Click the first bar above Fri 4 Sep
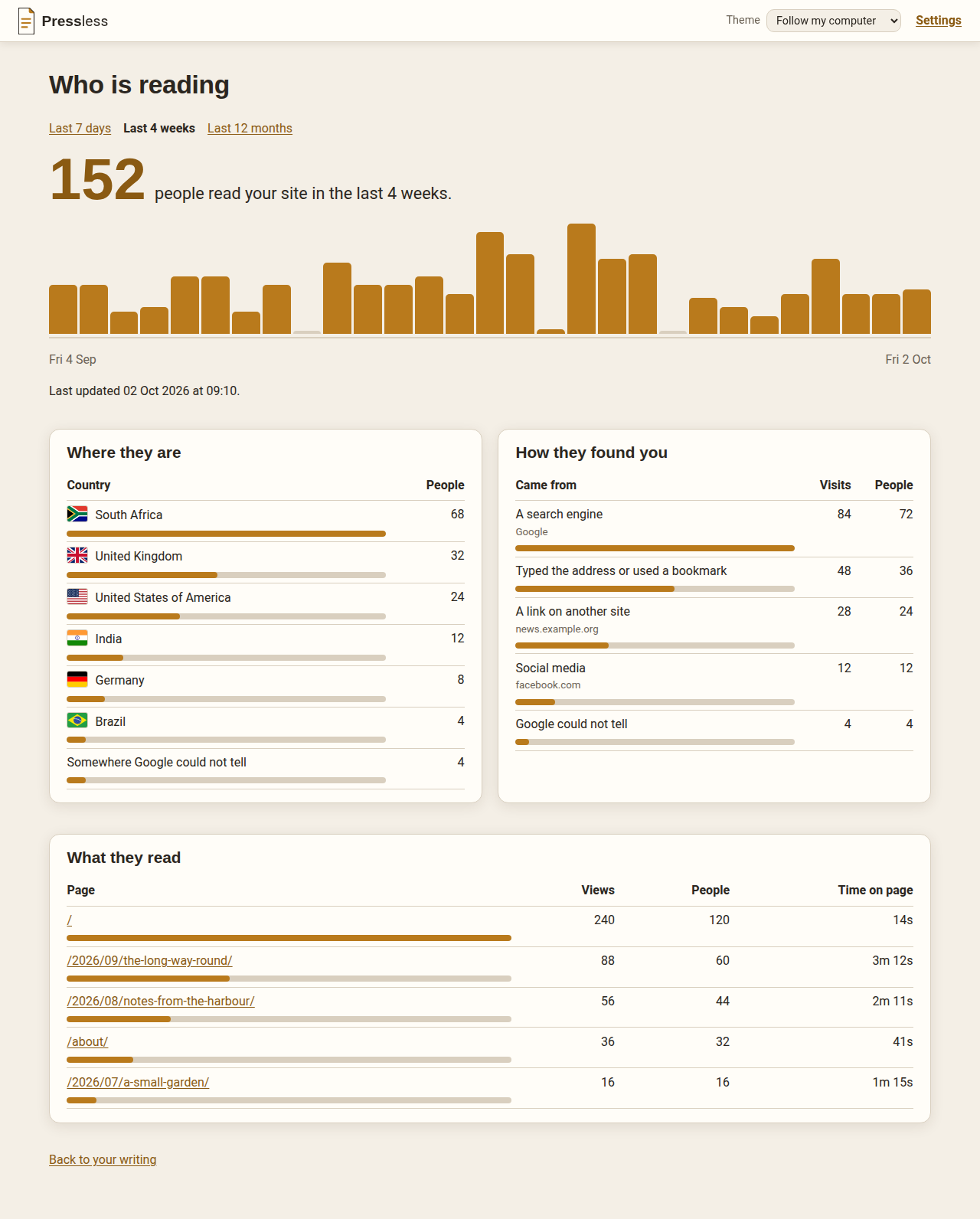This screenshot has width=980, height=1219. coord(63,309)
